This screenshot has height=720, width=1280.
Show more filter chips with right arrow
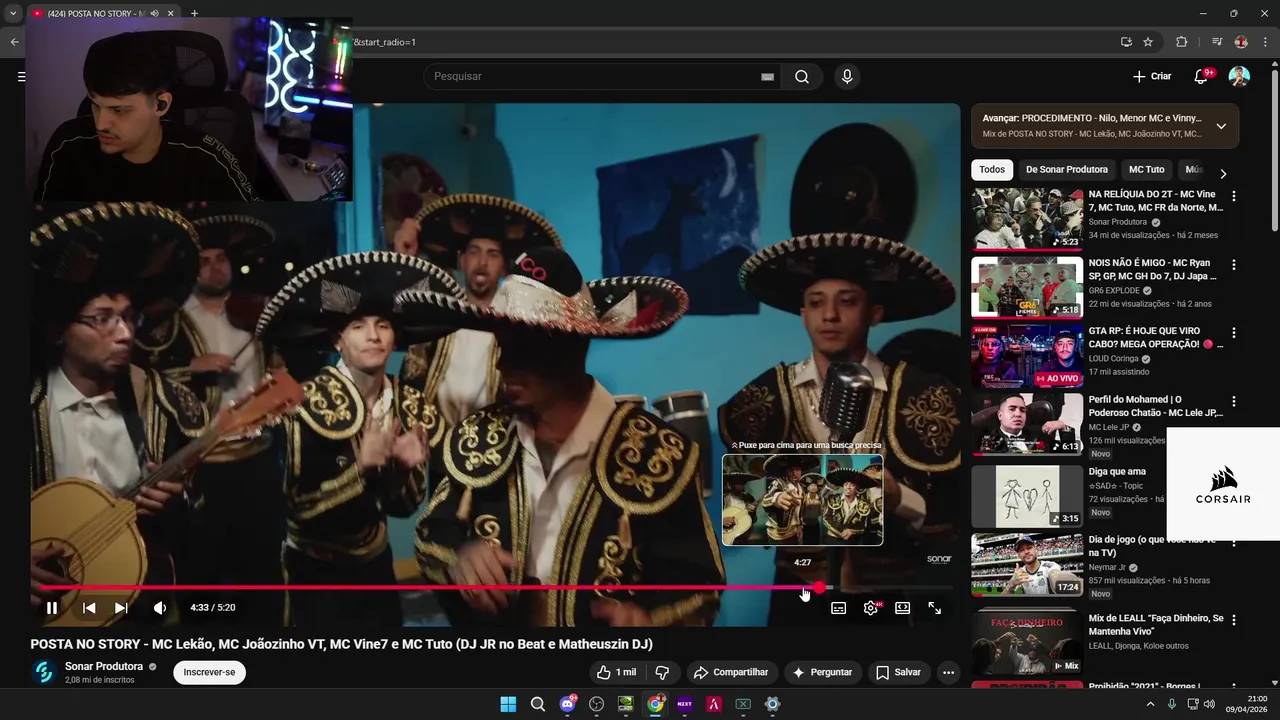pos(1222,173)
